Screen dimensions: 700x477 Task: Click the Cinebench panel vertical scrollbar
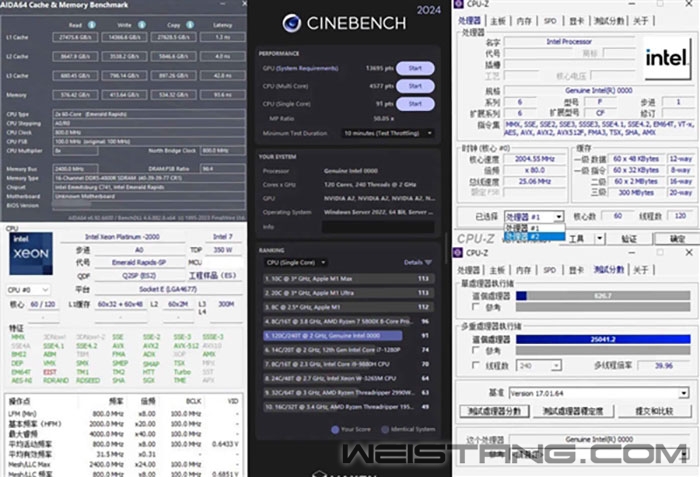point(446,248)
